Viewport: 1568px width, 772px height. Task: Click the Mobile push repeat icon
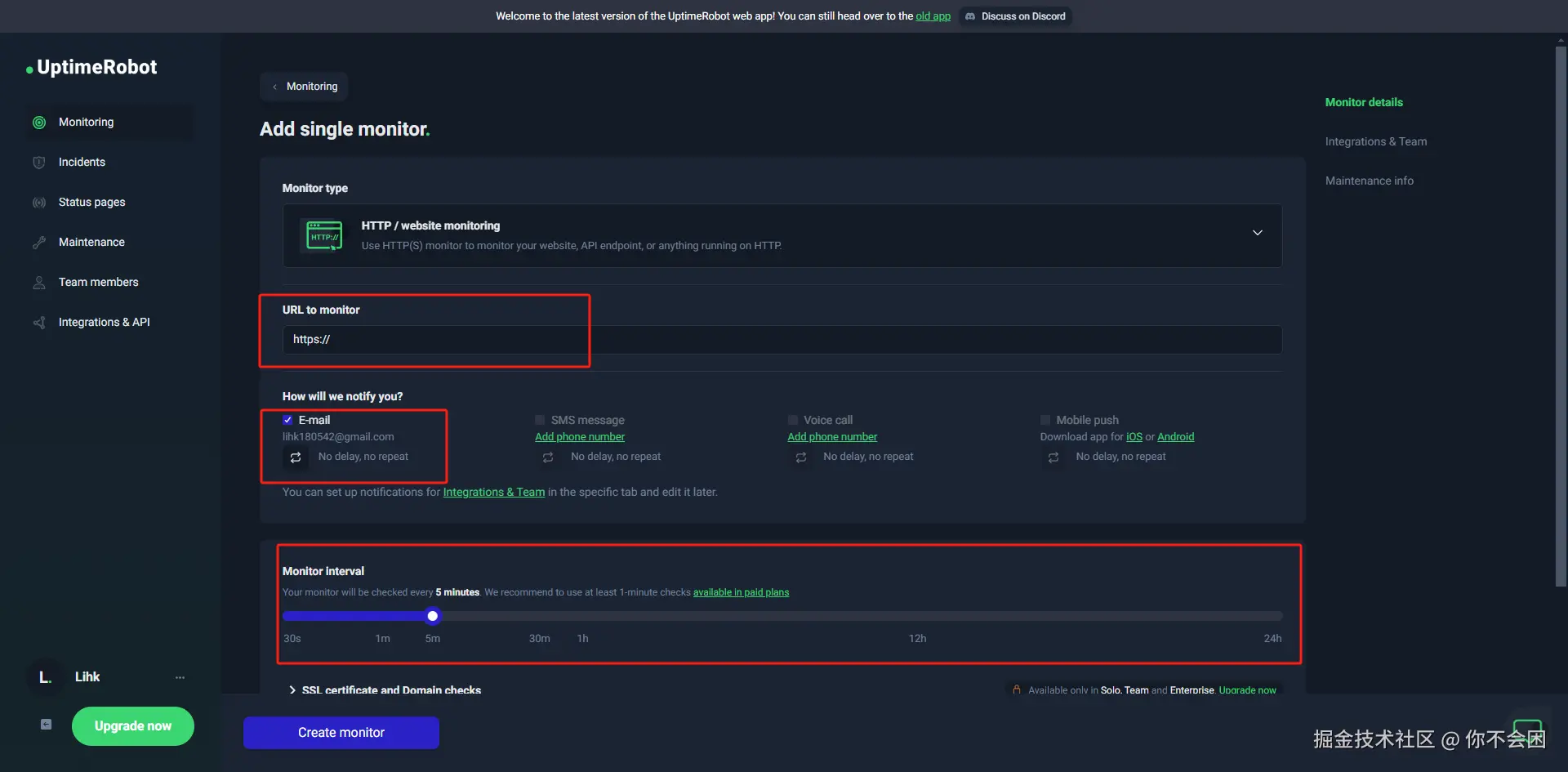1053,457
